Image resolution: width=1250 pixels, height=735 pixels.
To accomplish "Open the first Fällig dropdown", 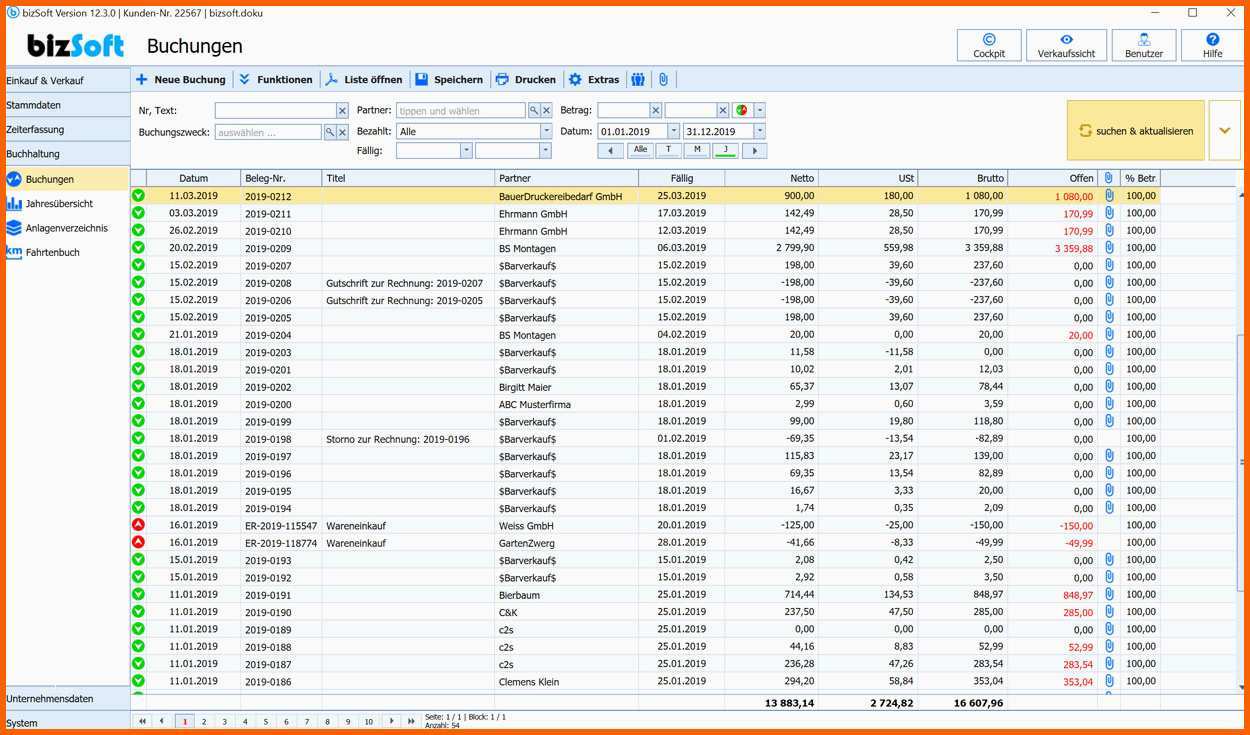I will [x=466, y=151].
